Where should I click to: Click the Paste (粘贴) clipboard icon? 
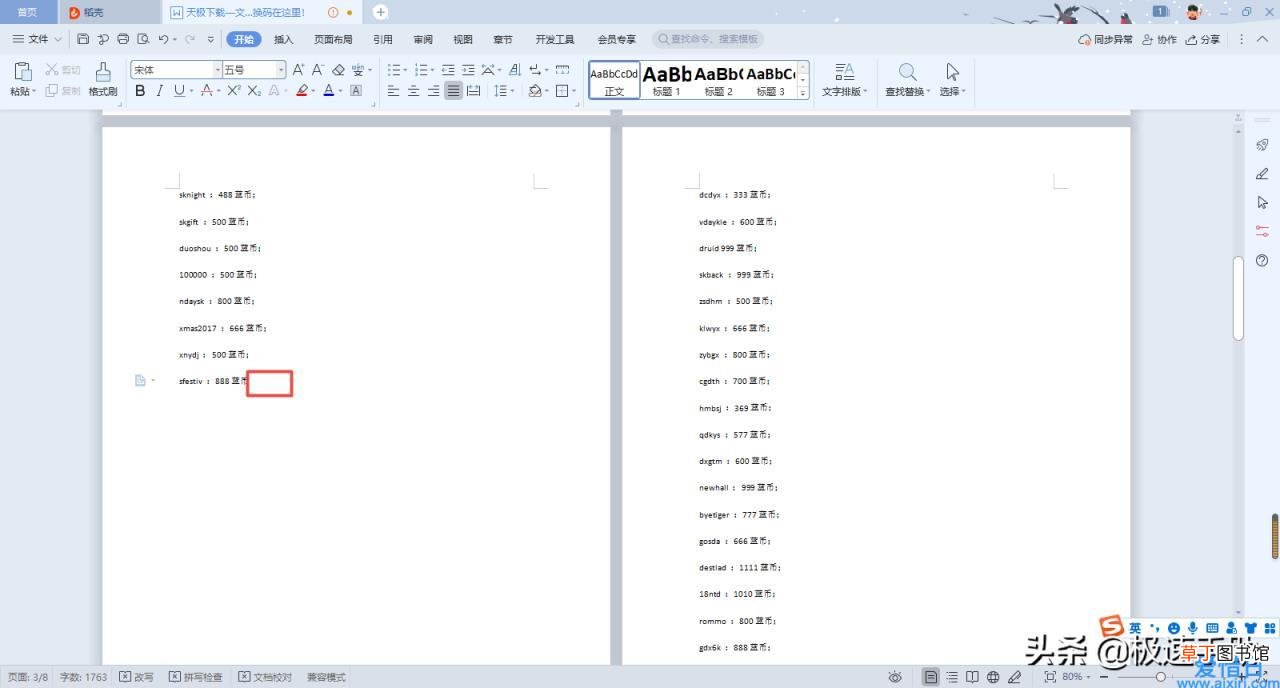pyautogui.click(x=22, y=72)
